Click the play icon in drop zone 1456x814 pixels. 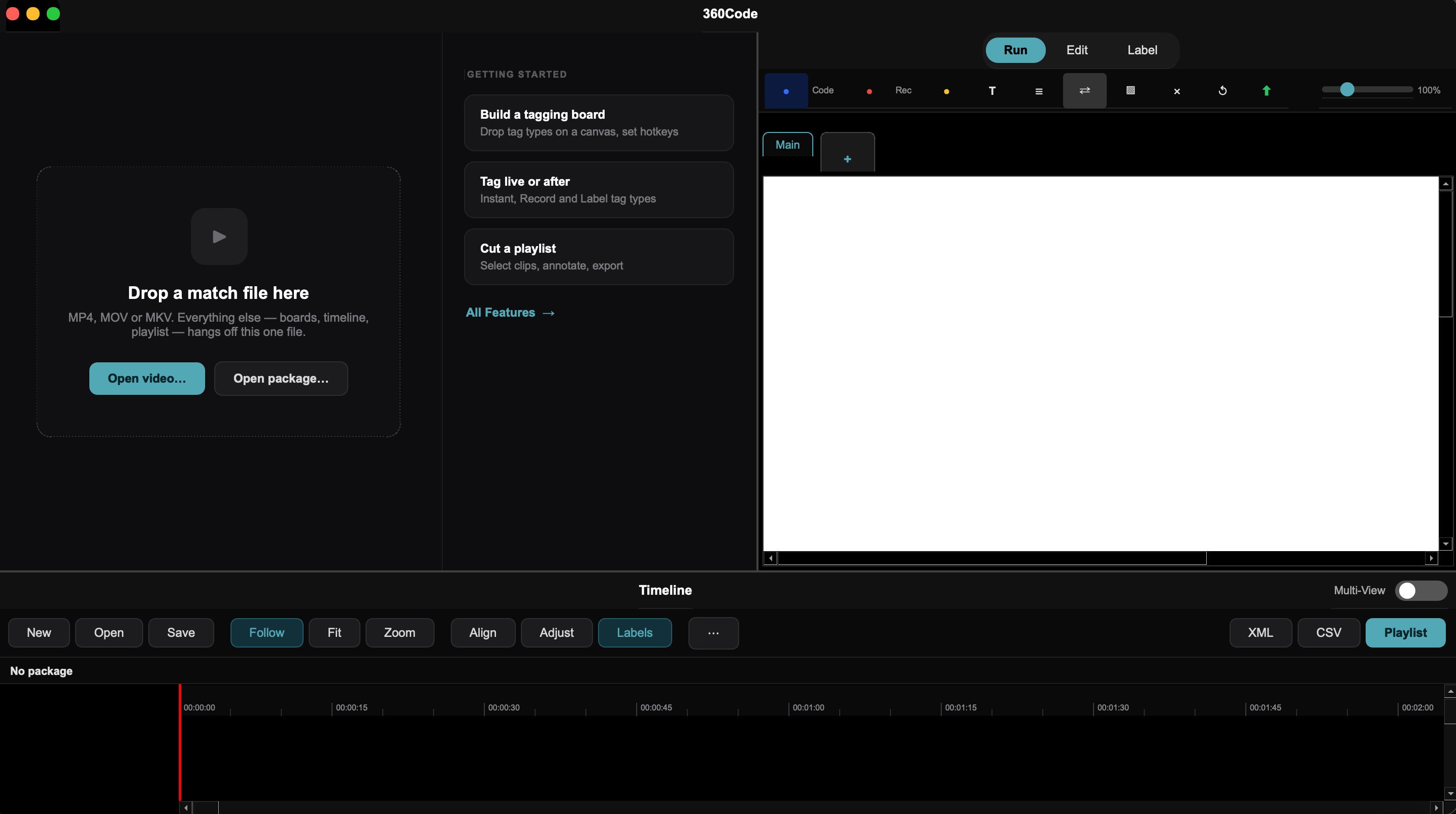(x=219, y=236)
